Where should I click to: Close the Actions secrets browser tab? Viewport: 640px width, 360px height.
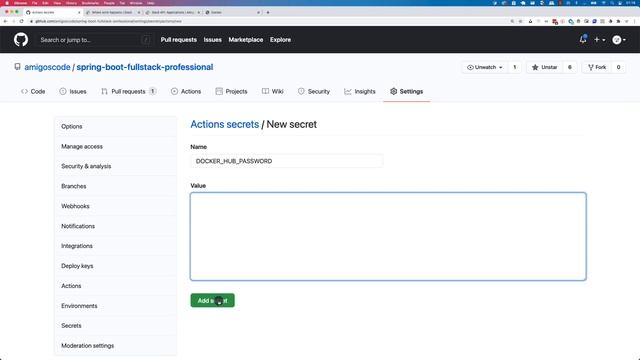(x=79, y=12)
